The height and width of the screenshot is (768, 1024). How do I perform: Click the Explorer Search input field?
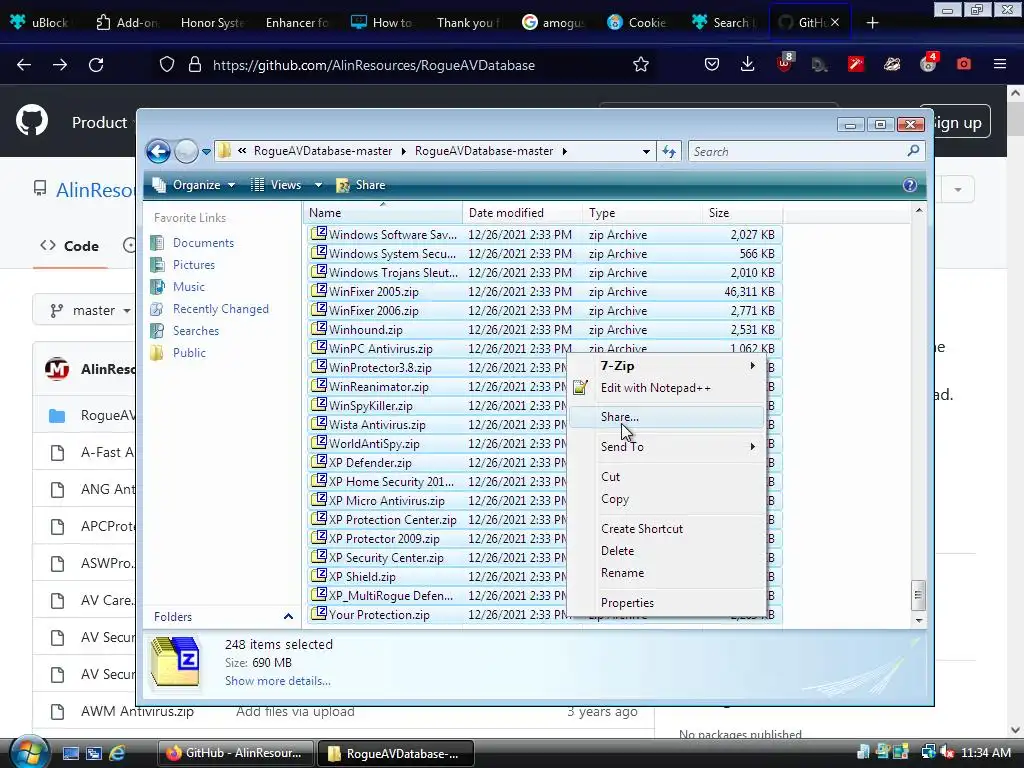pyautogui.click(x=797, y=152)
